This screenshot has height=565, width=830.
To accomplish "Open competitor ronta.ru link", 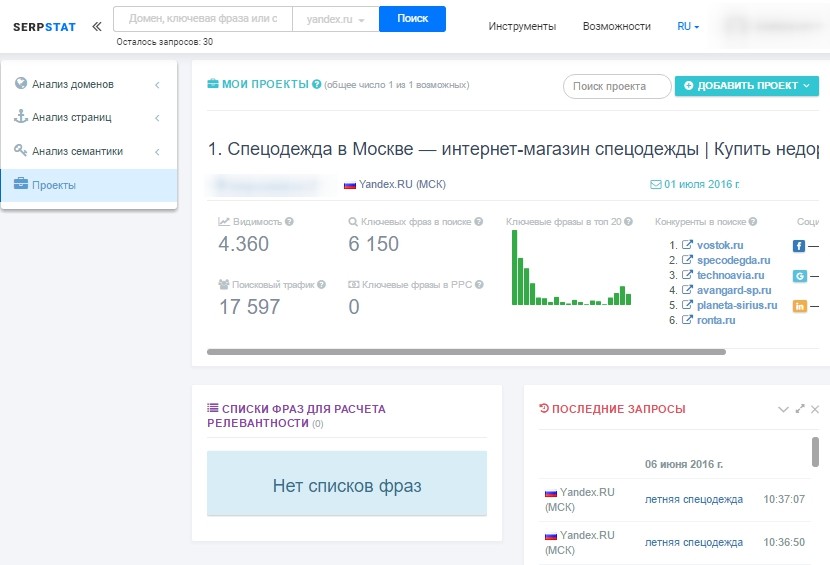I will click(716, 320).
